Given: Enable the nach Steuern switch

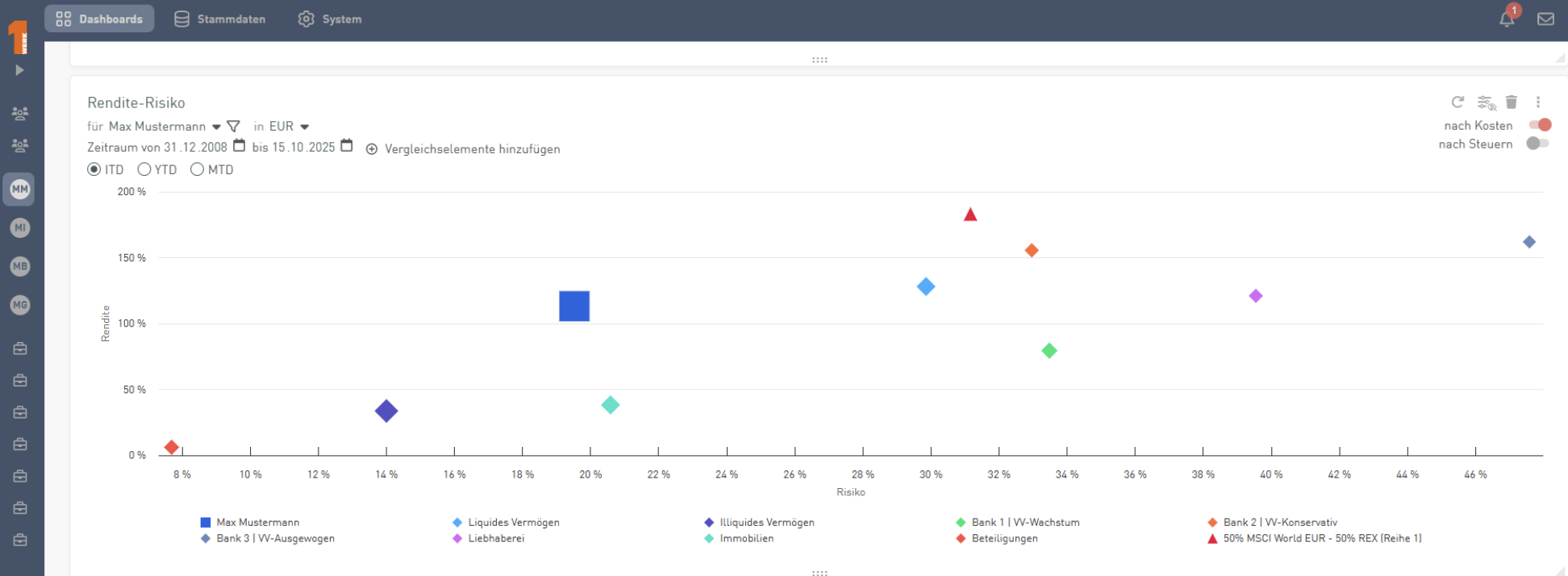Looking at the screenshot, I should (1537, 144).
